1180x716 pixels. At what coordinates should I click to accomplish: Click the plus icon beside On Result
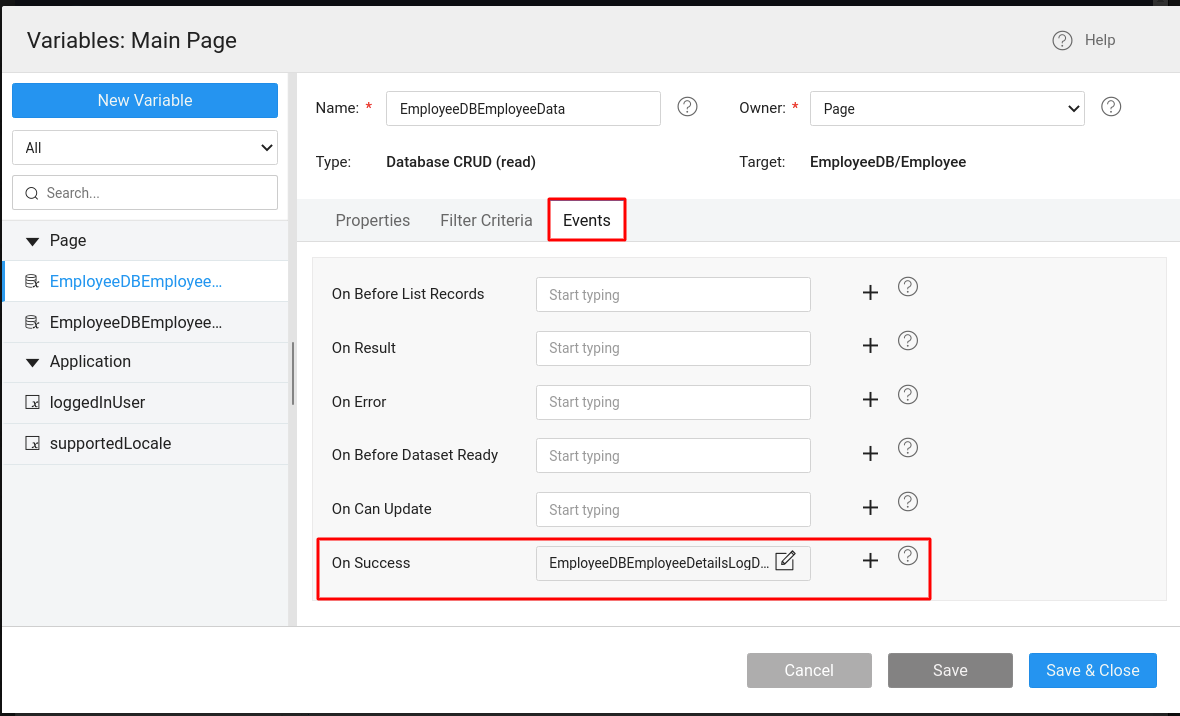coord(870,346)
